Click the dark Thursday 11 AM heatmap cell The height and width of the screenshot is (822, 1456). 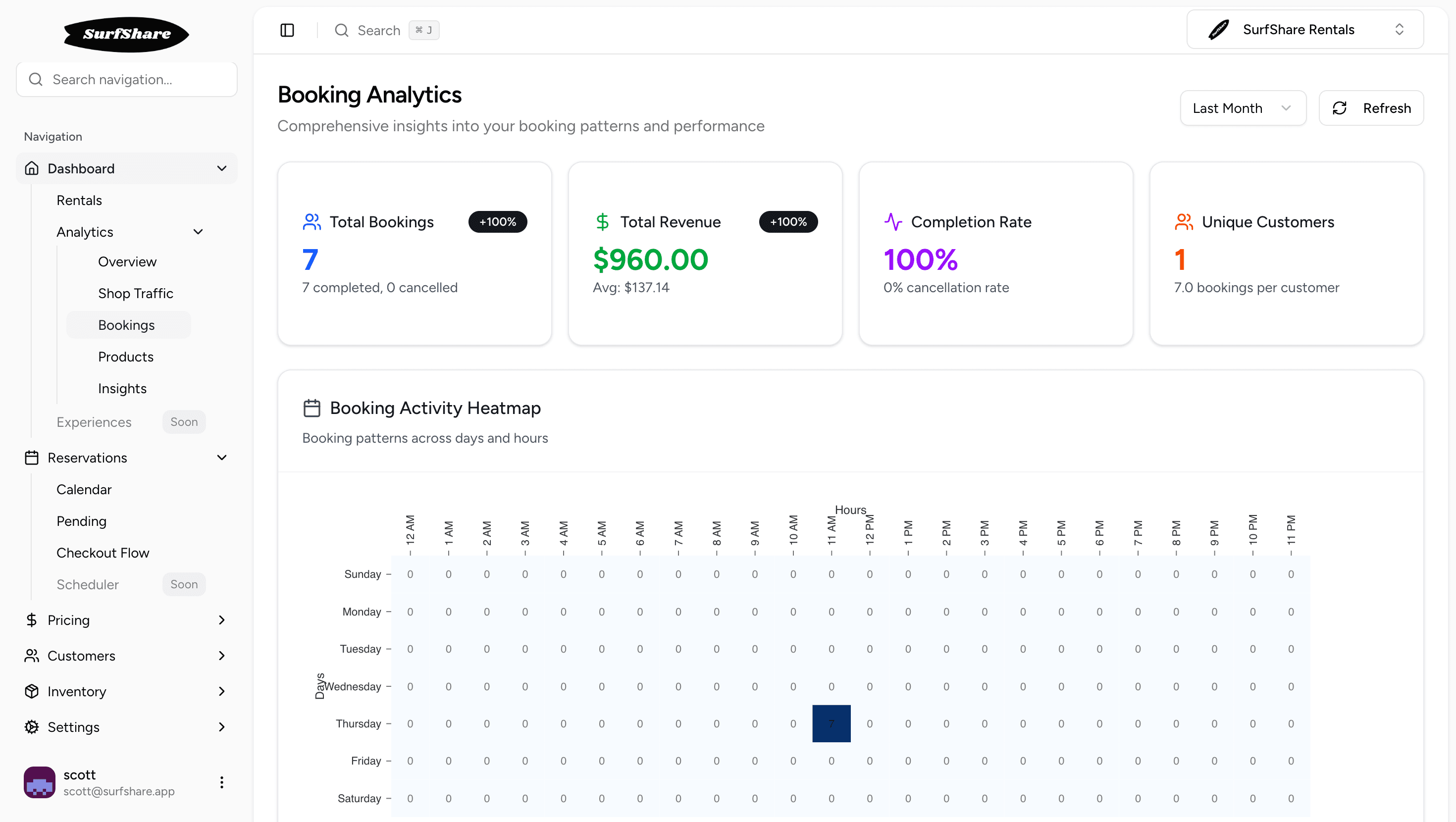831,723
